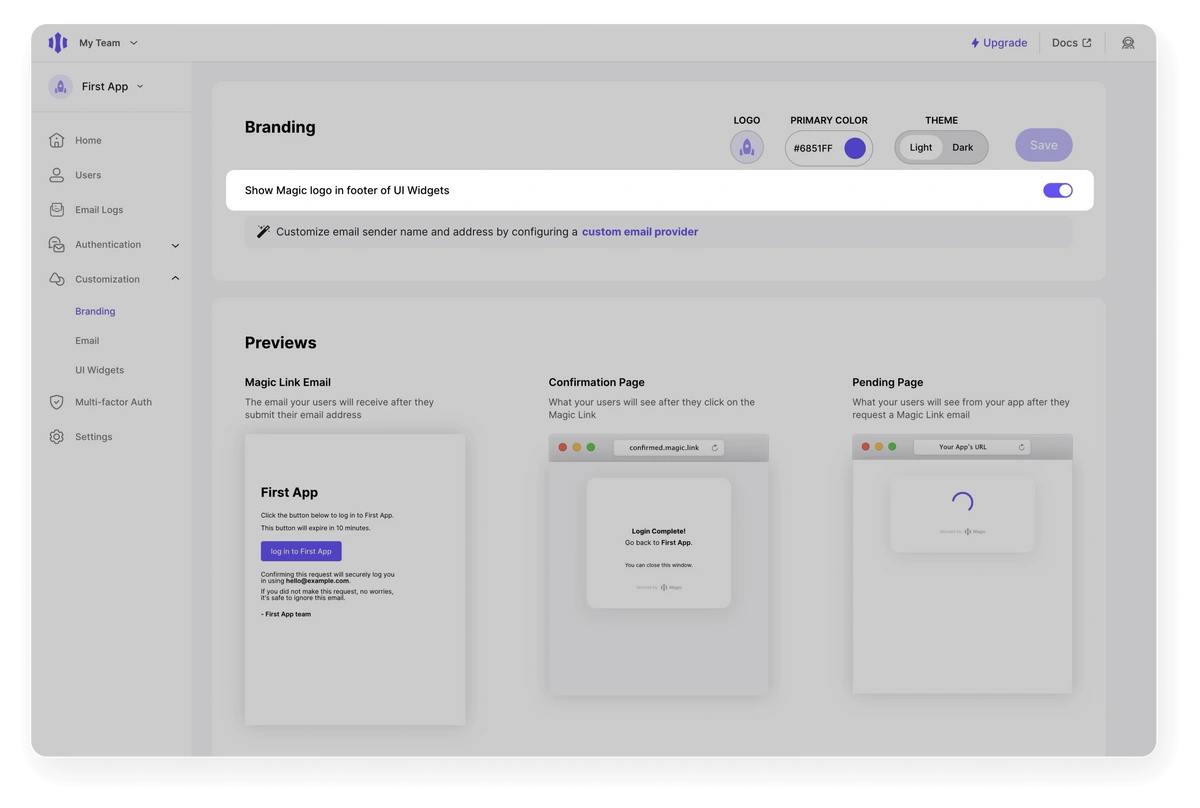Click the Magic Link Email preview thumbnail
Image resolution: width=1200 pixels, height=808 pixels.
pyautogui.click(x=355, y=579)
